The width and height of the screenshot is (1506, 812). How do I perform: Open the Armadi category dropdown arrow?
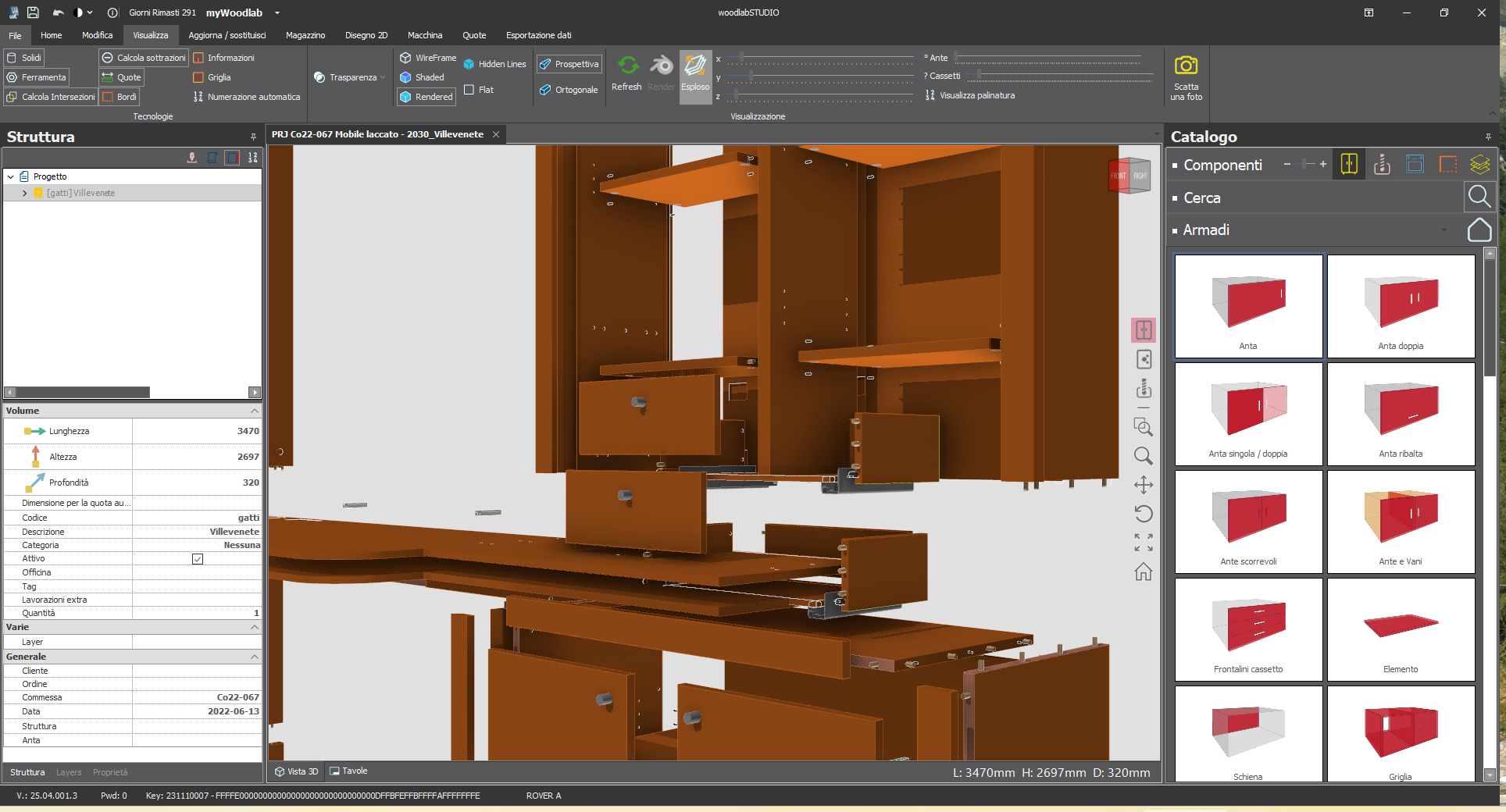(1444, 230)
